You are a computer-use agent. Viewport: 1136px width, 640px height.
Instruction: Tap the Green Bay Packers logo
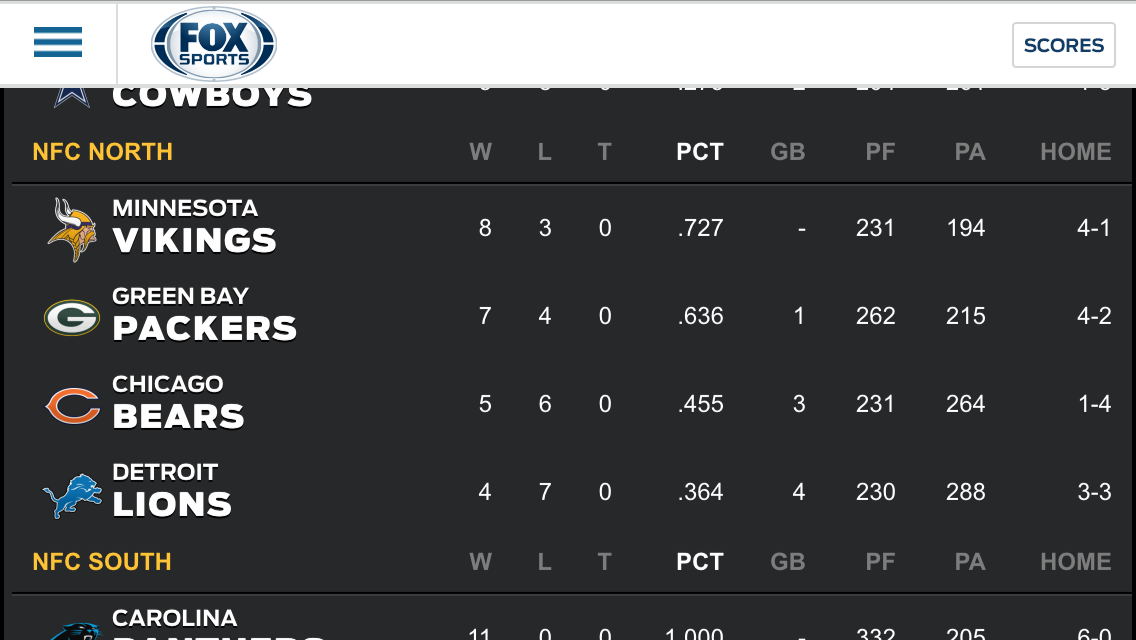pos(72,317)
